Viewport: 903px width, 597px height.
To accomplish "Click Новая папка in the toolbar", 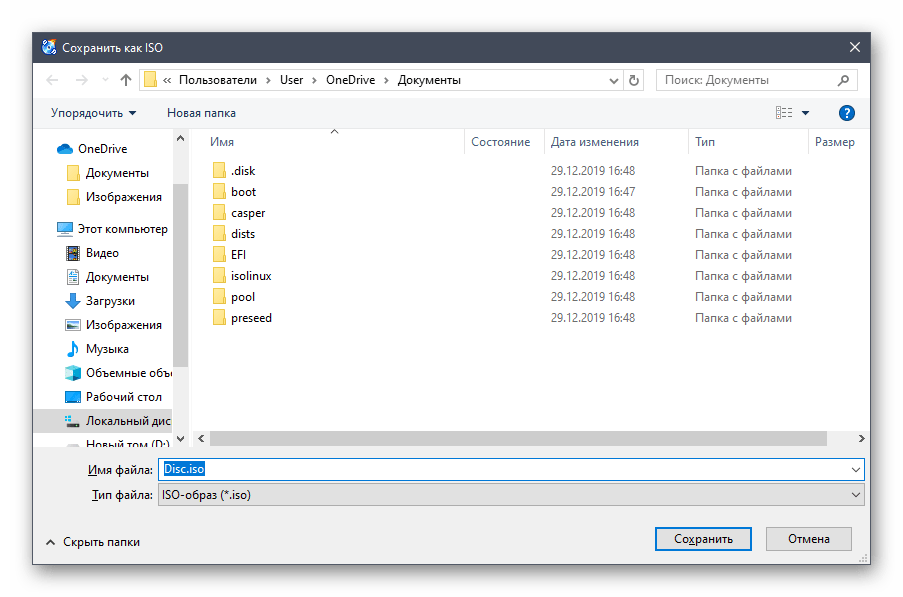I will (201, 113).
